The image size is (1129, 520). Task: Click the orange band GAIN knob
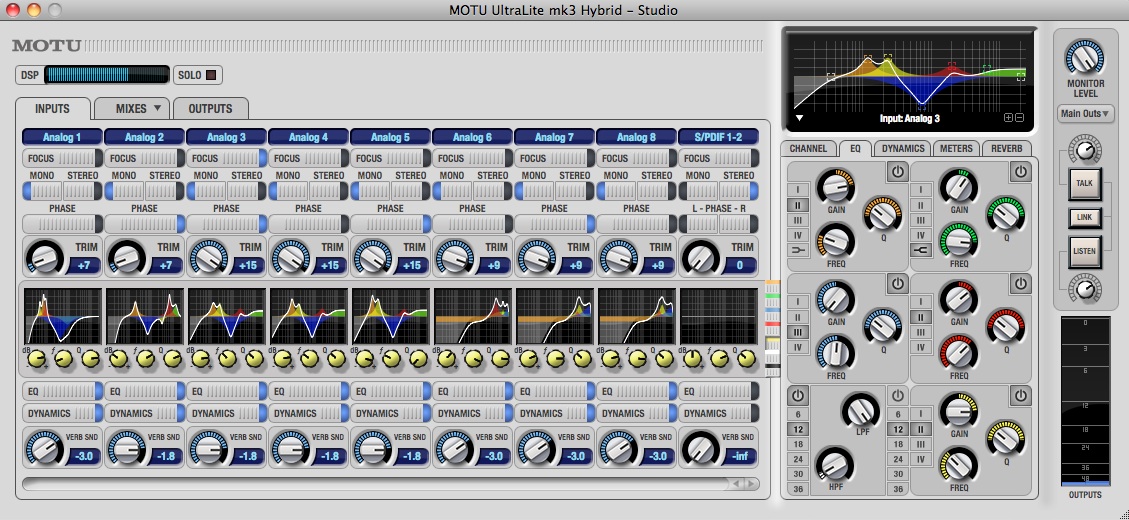click(x=835, y=187)
